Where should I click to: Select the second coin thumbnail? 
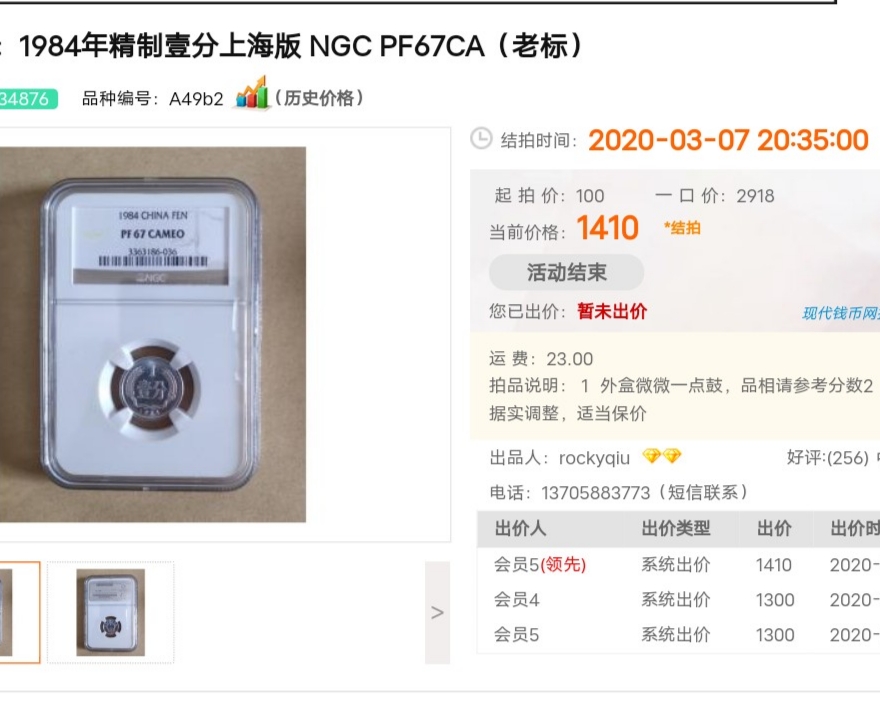click(x=111, y=612)
